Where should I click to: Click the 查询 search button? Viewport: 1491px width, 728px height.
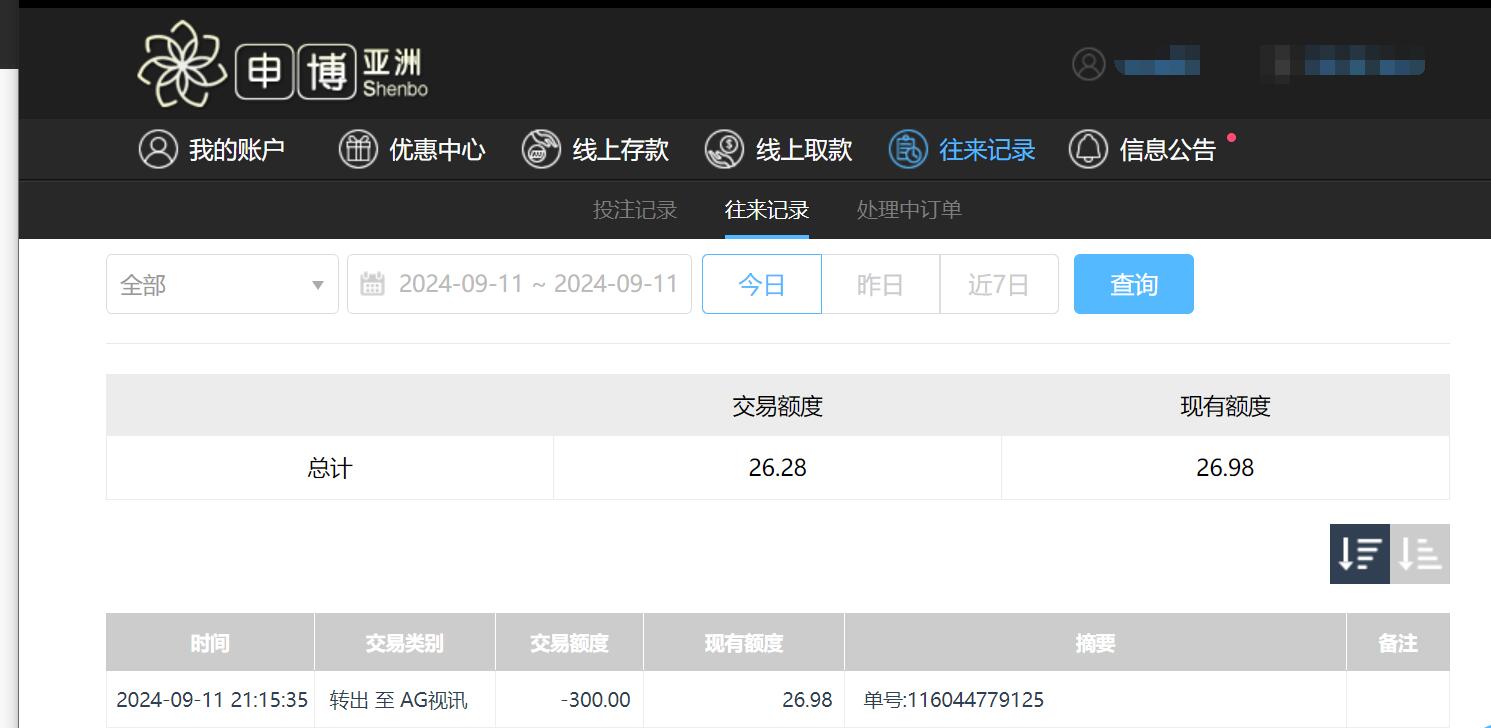pos(1133,283)
